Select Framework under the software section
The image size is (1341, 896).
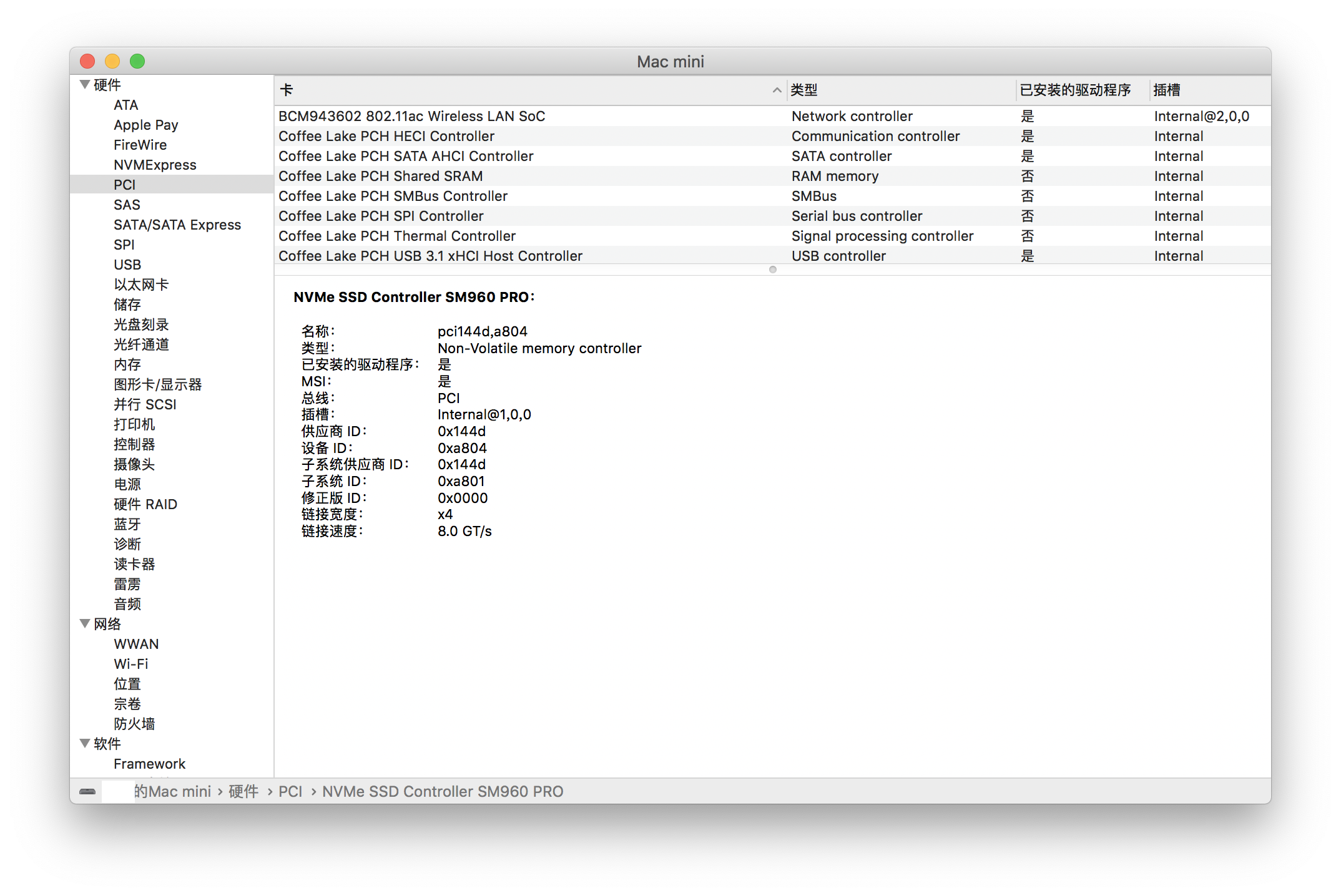[150, 764]
